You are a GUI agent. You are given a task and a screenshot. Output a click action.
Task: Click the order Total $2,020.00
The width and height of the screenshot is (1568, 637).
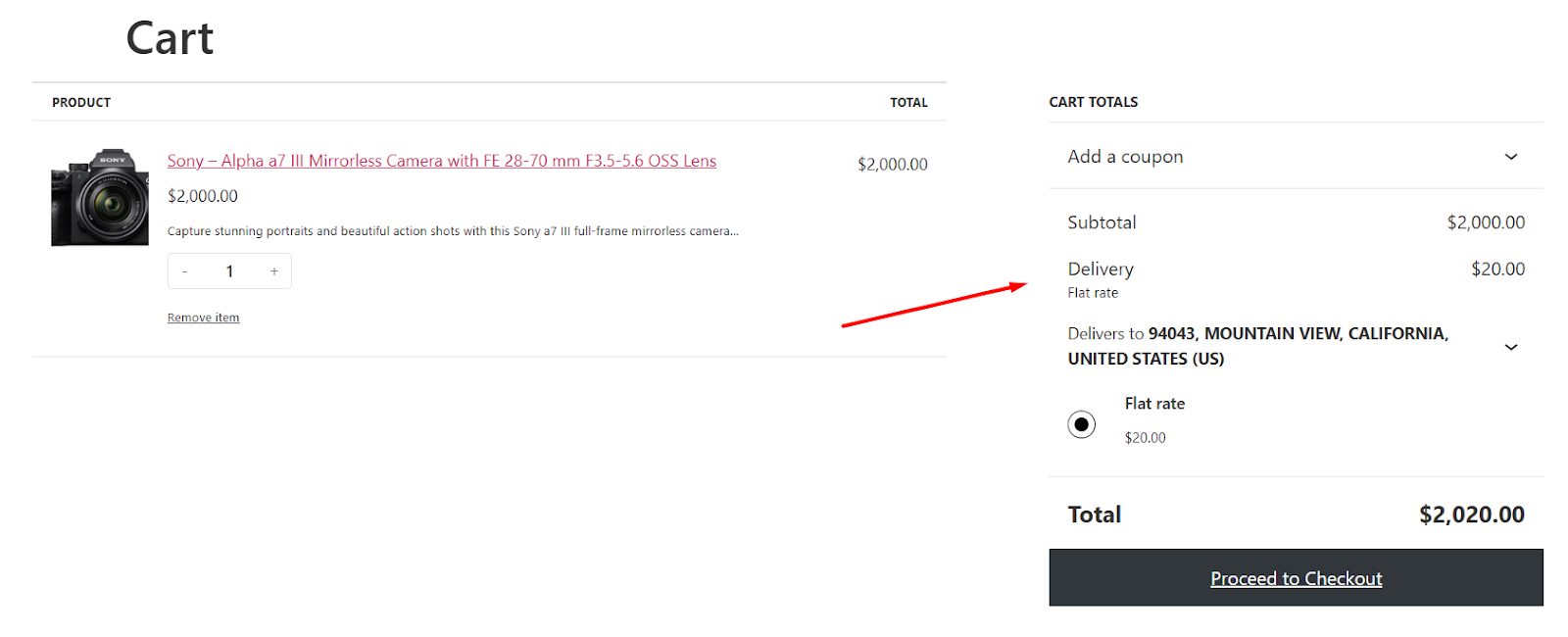tap(1472, 514)
